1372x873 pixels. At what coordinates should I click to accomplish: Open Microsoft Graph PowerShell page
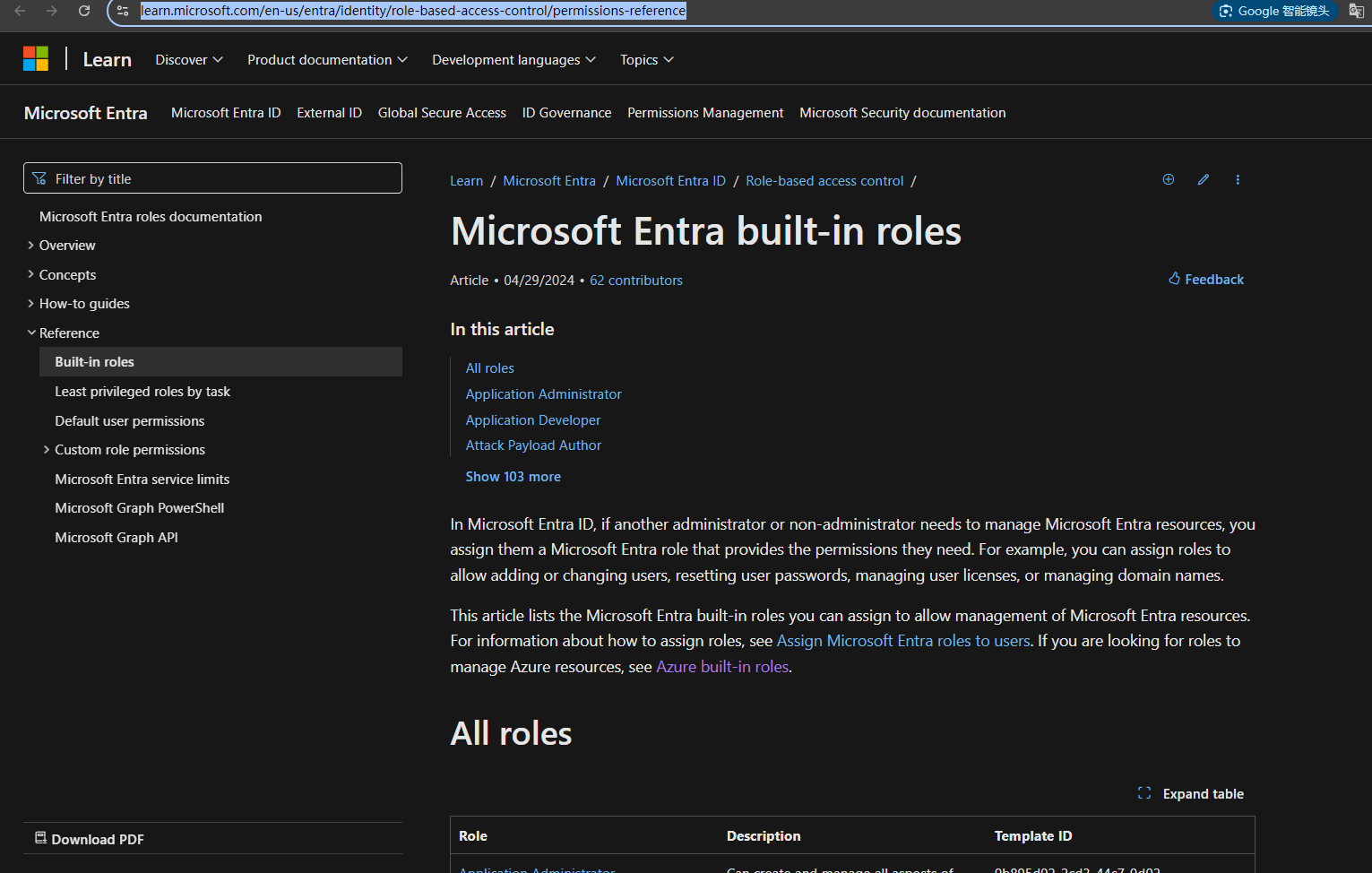coord(140,508)
